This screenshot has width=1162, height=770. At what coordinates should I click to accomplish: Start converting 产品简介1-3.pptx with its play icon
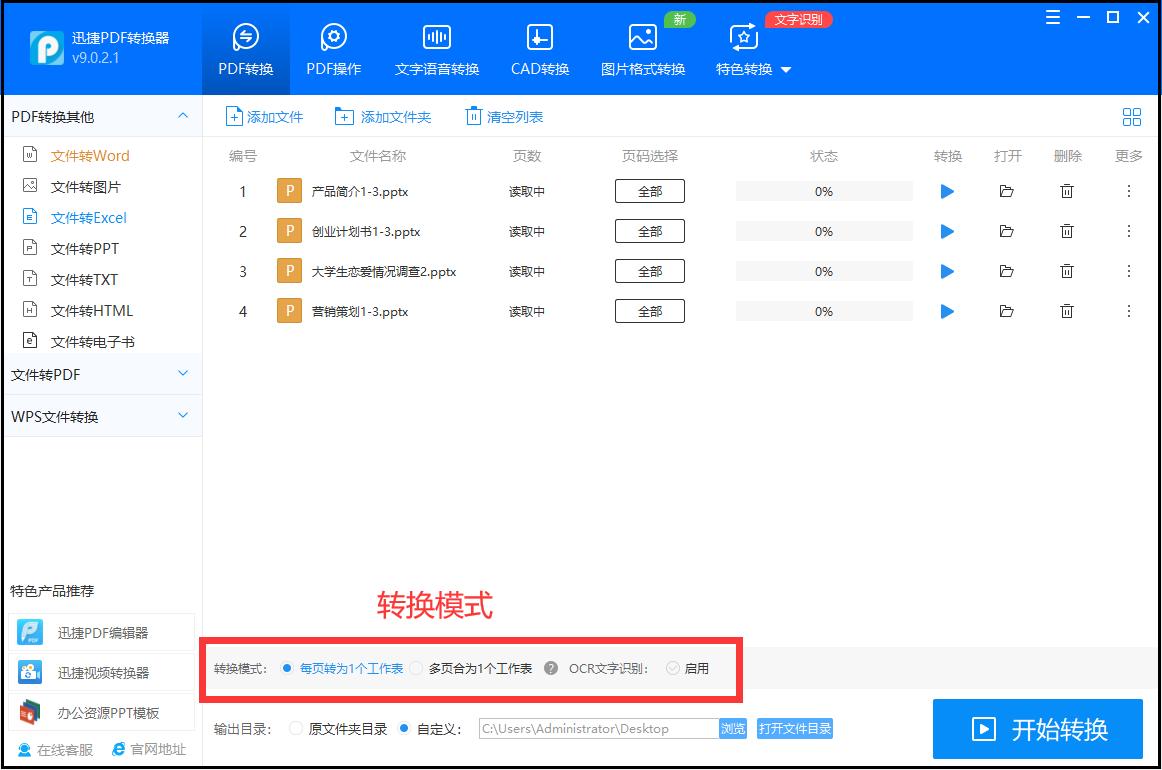pyautogui.click(x=947, y=190)
